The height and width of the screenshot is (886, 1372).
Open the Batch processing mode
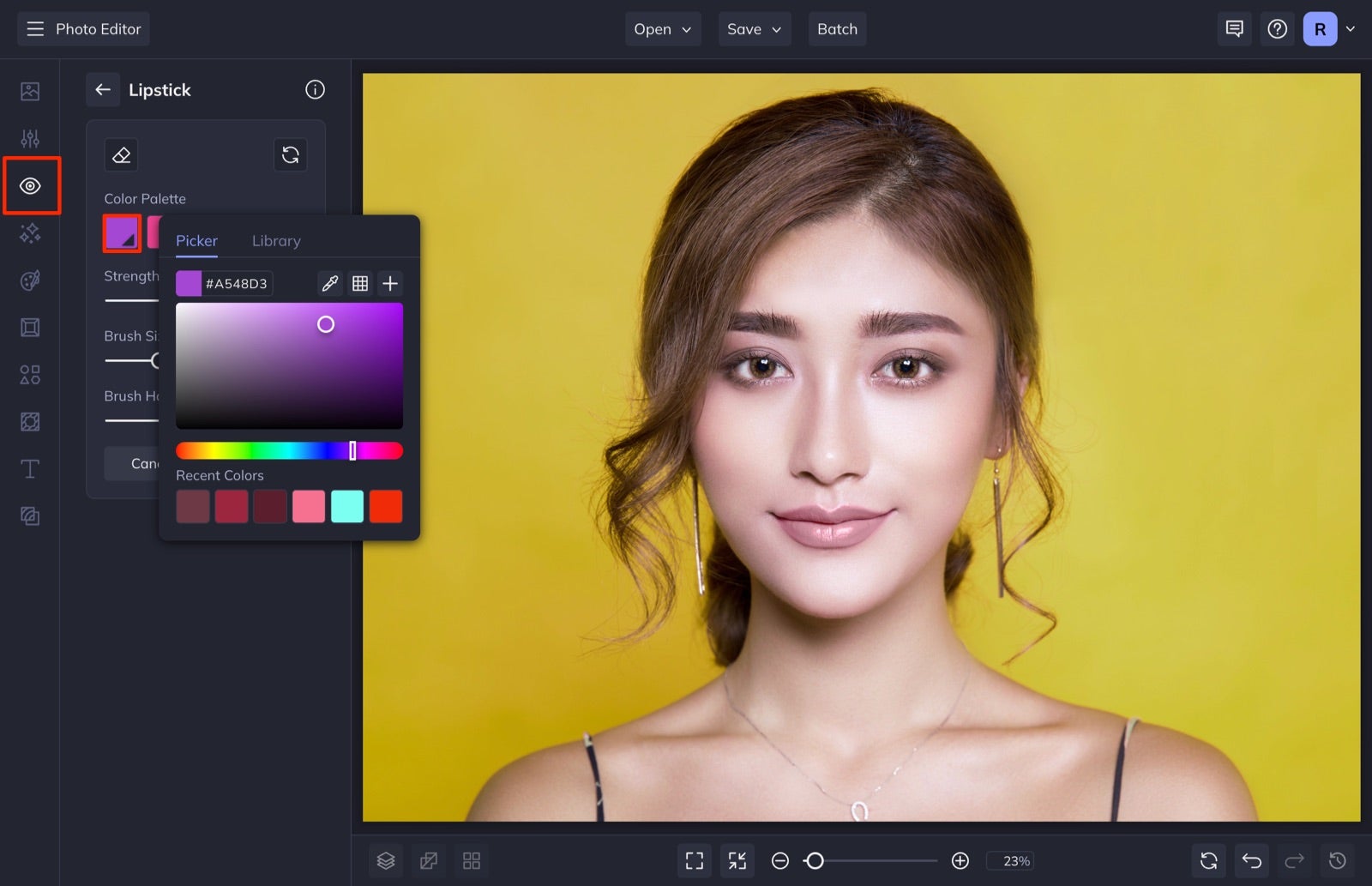click(x=837, y=28)
